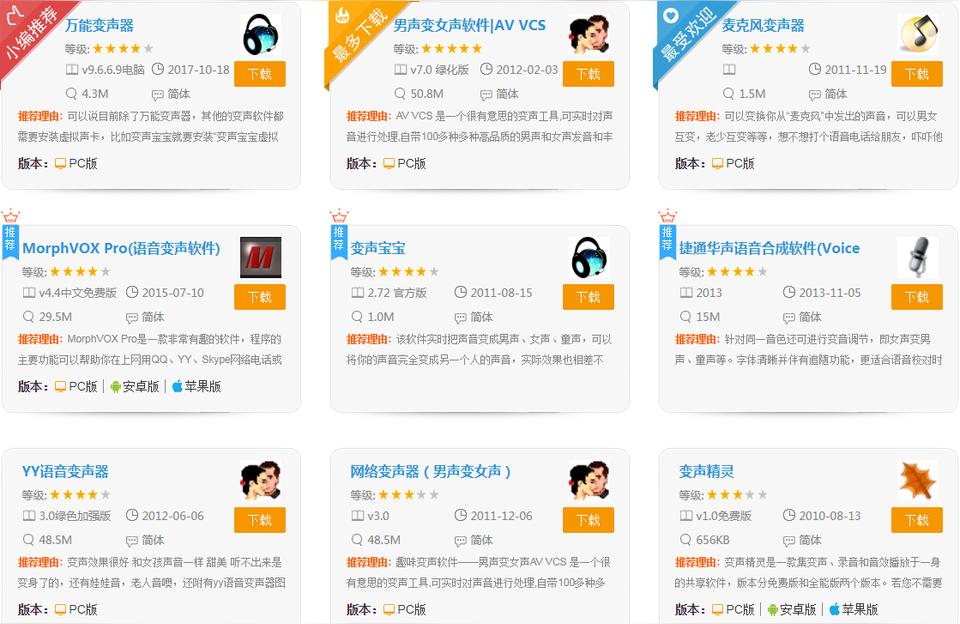Open the 捷通华声语音合成软件 title link

coord(769,249)
